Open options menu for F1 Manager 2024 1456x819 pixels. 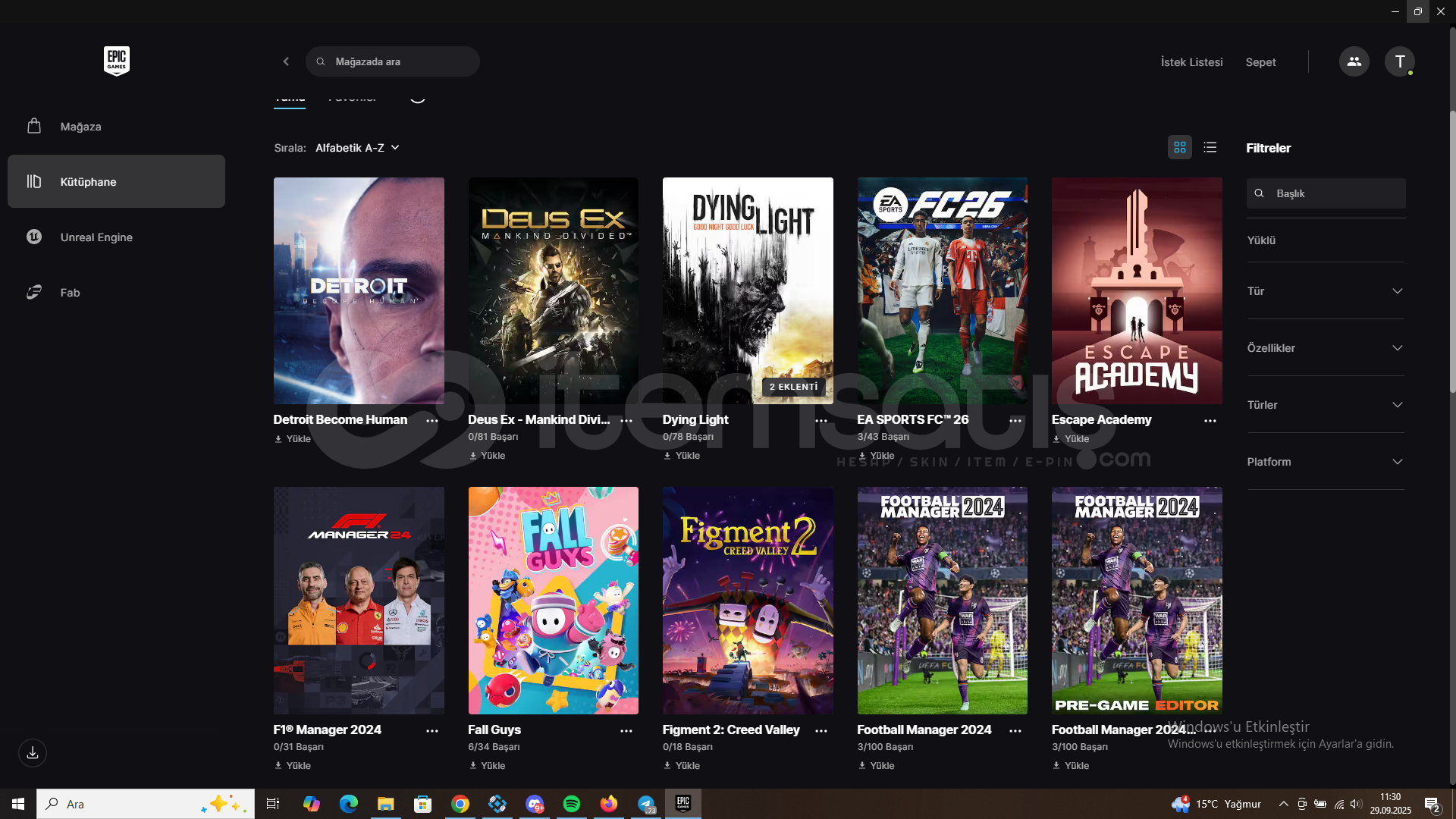[432, 730]
